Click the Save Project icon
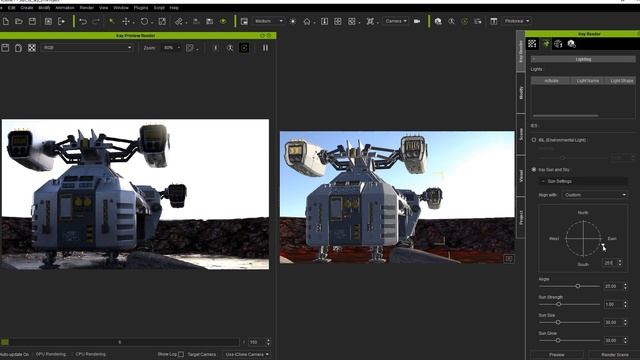640x360 pixels. point(32,21)
